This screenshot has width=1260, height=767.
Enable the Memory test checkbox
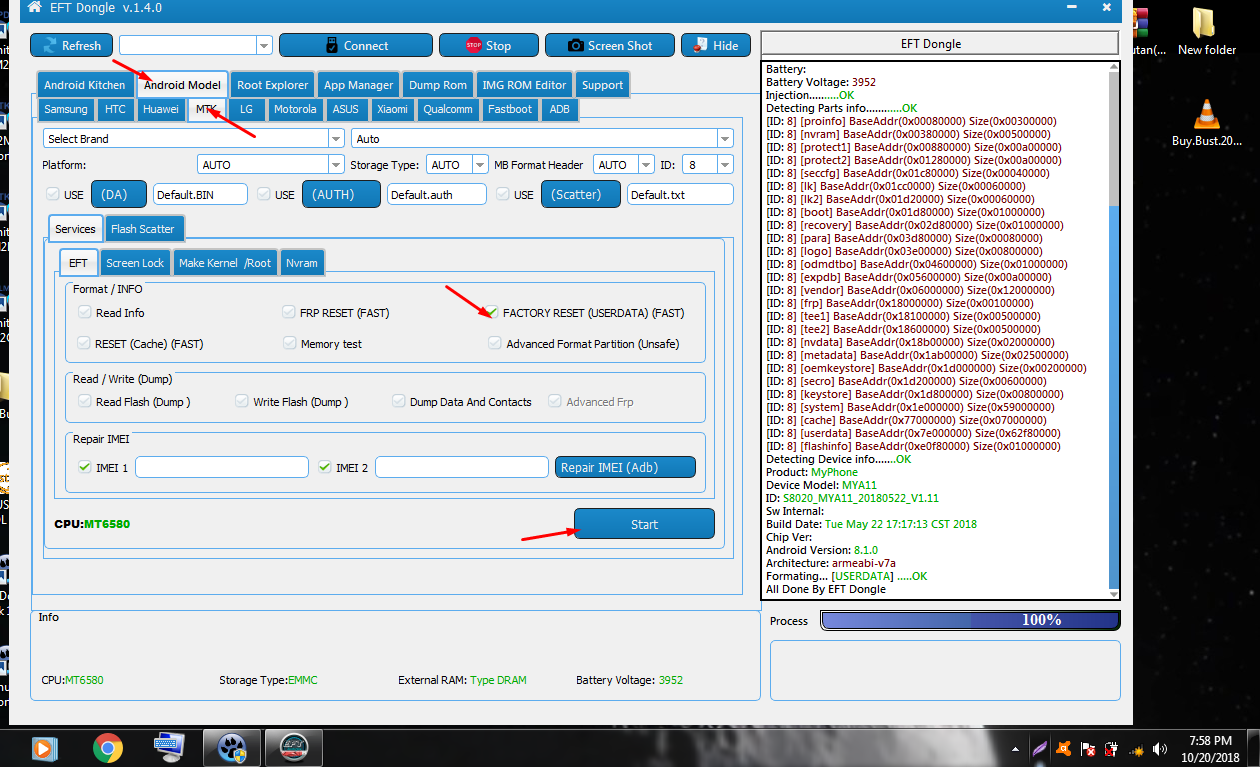pyautogui.click(x=289, y=343)
